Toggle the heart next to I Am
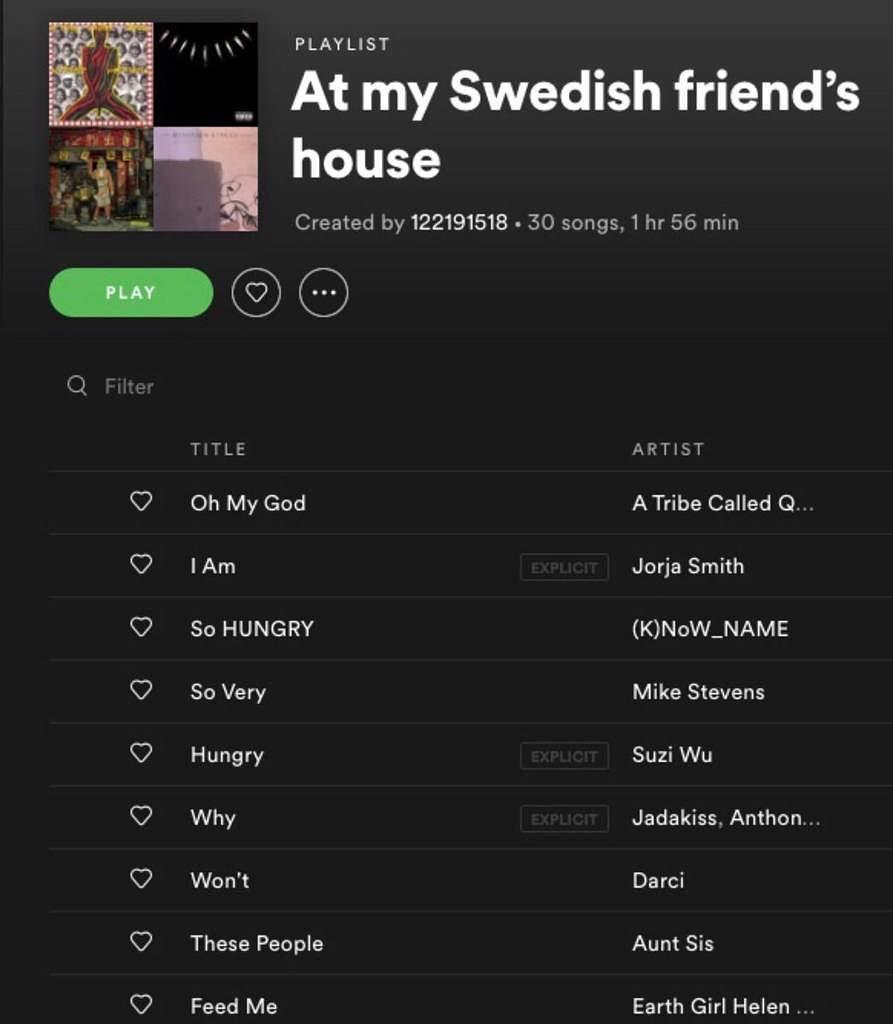 point(141,564)
